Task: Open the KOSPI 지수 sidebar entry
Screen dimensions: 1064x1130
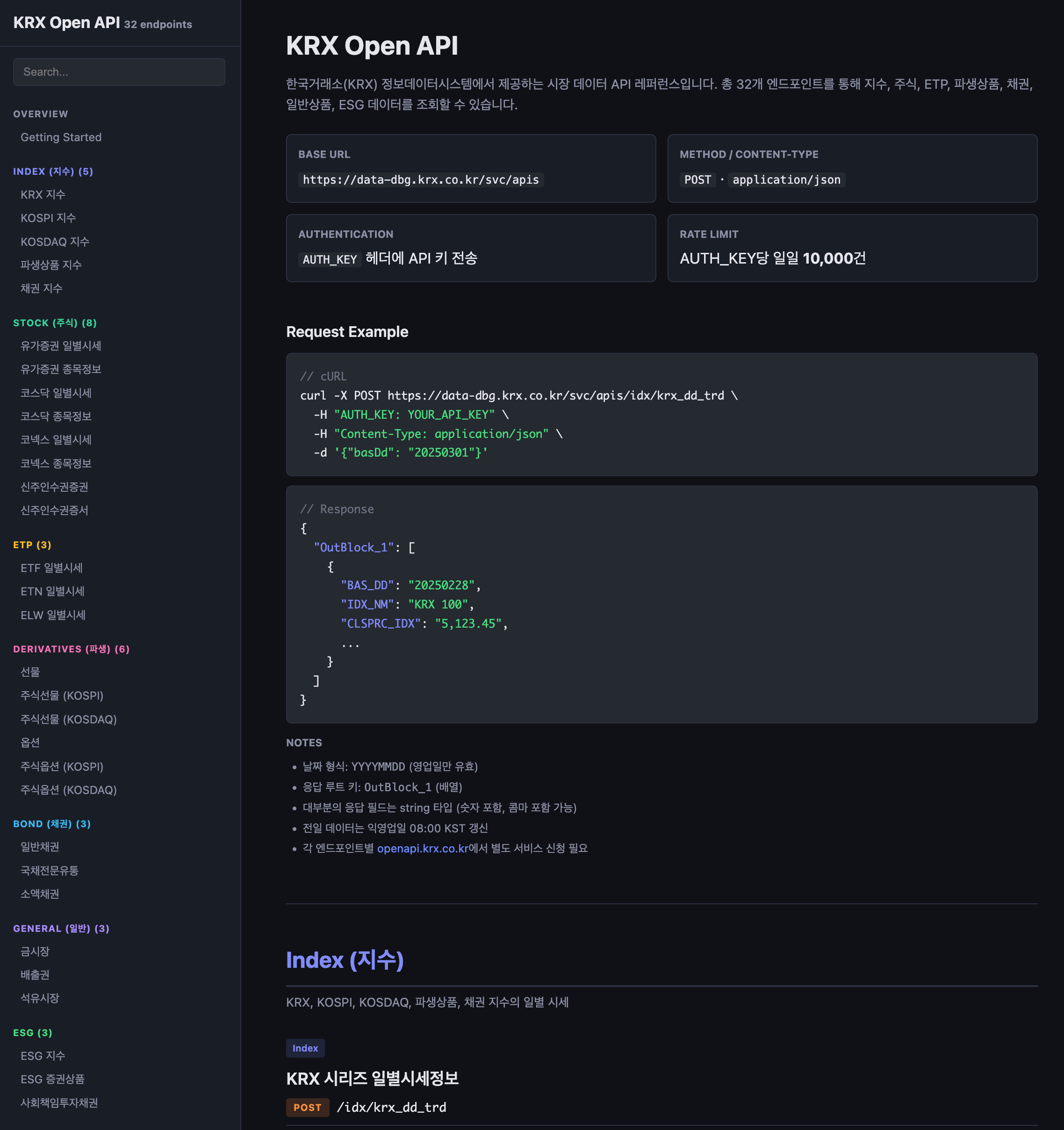Action: click(48, 218)
